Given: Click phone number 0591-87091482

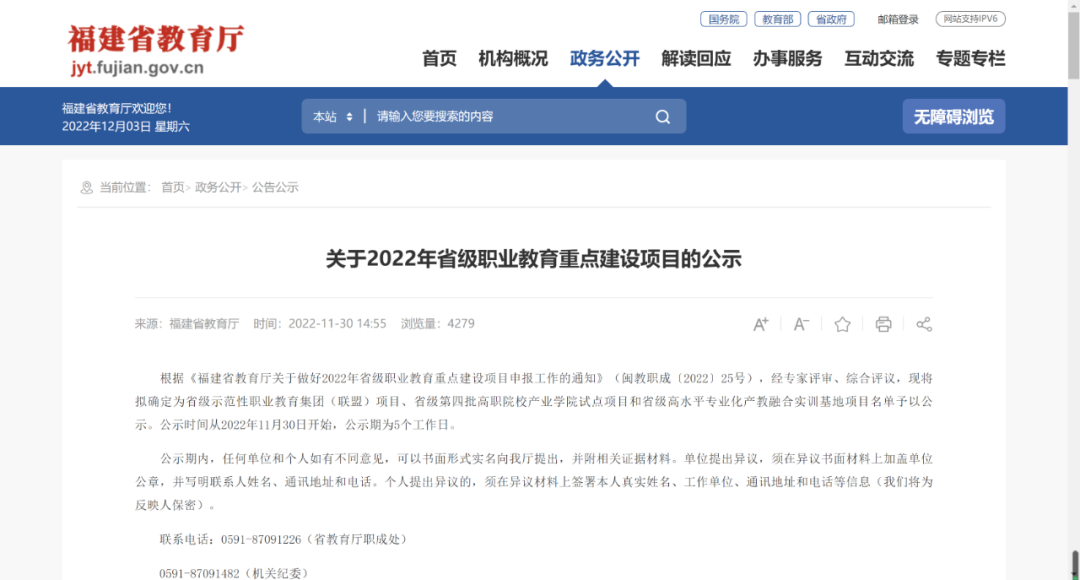Looking at the screenshot, I should coord(200,573).
